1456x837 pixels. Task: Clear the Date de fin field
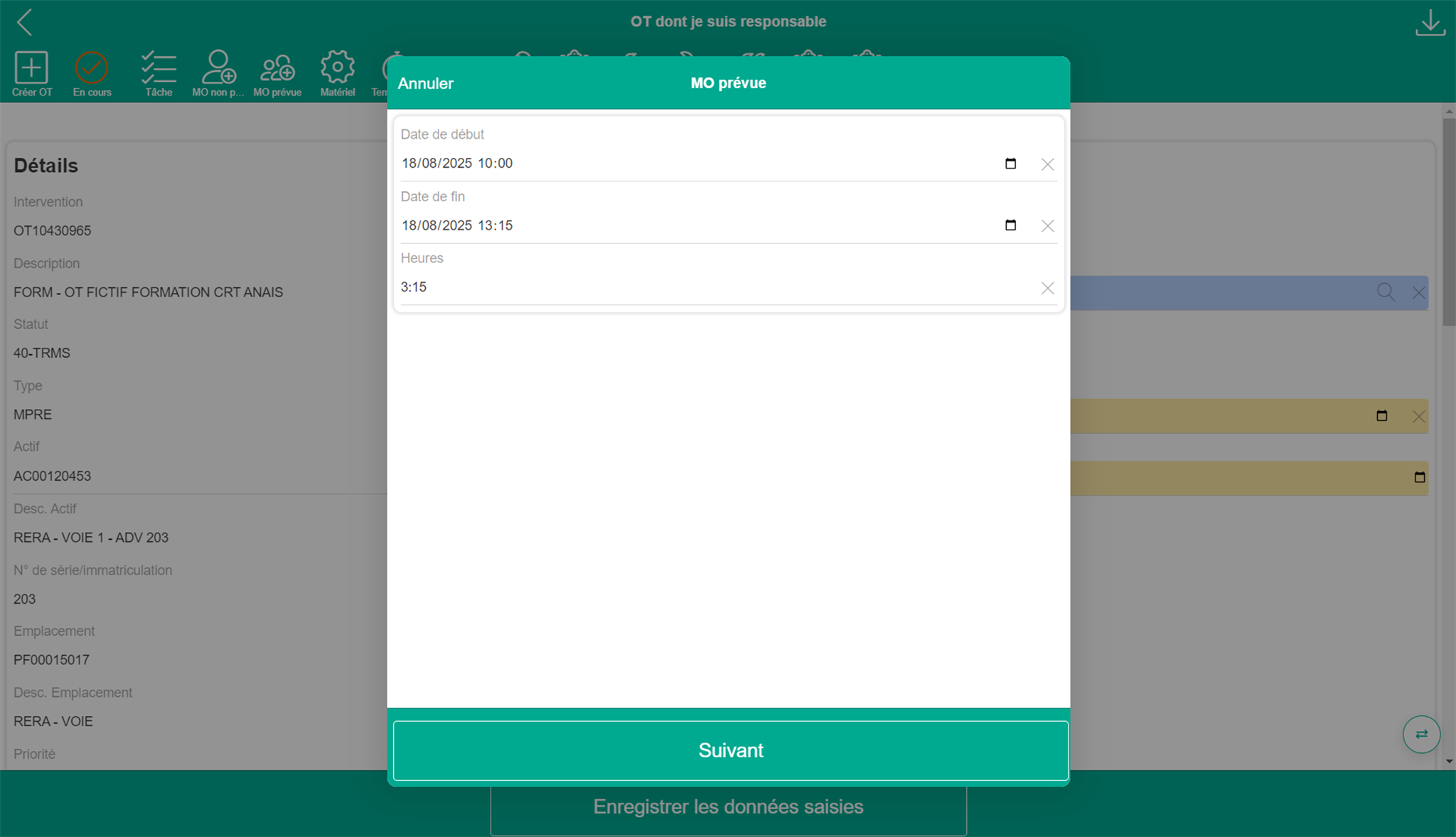tap(1047, 226)
